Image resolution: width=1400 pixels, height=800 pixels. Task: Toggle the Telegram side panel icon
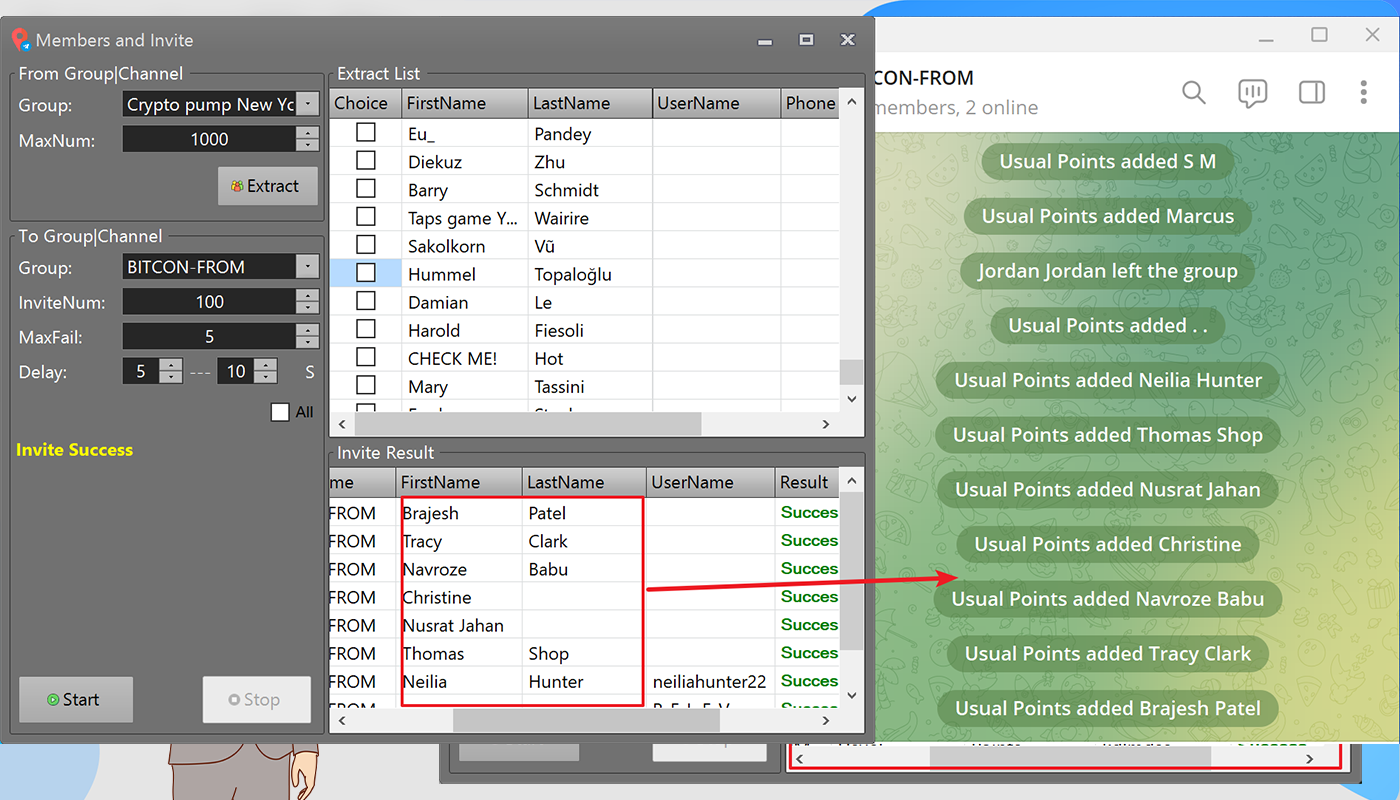pyautogui.click(x=1312, y=93)
